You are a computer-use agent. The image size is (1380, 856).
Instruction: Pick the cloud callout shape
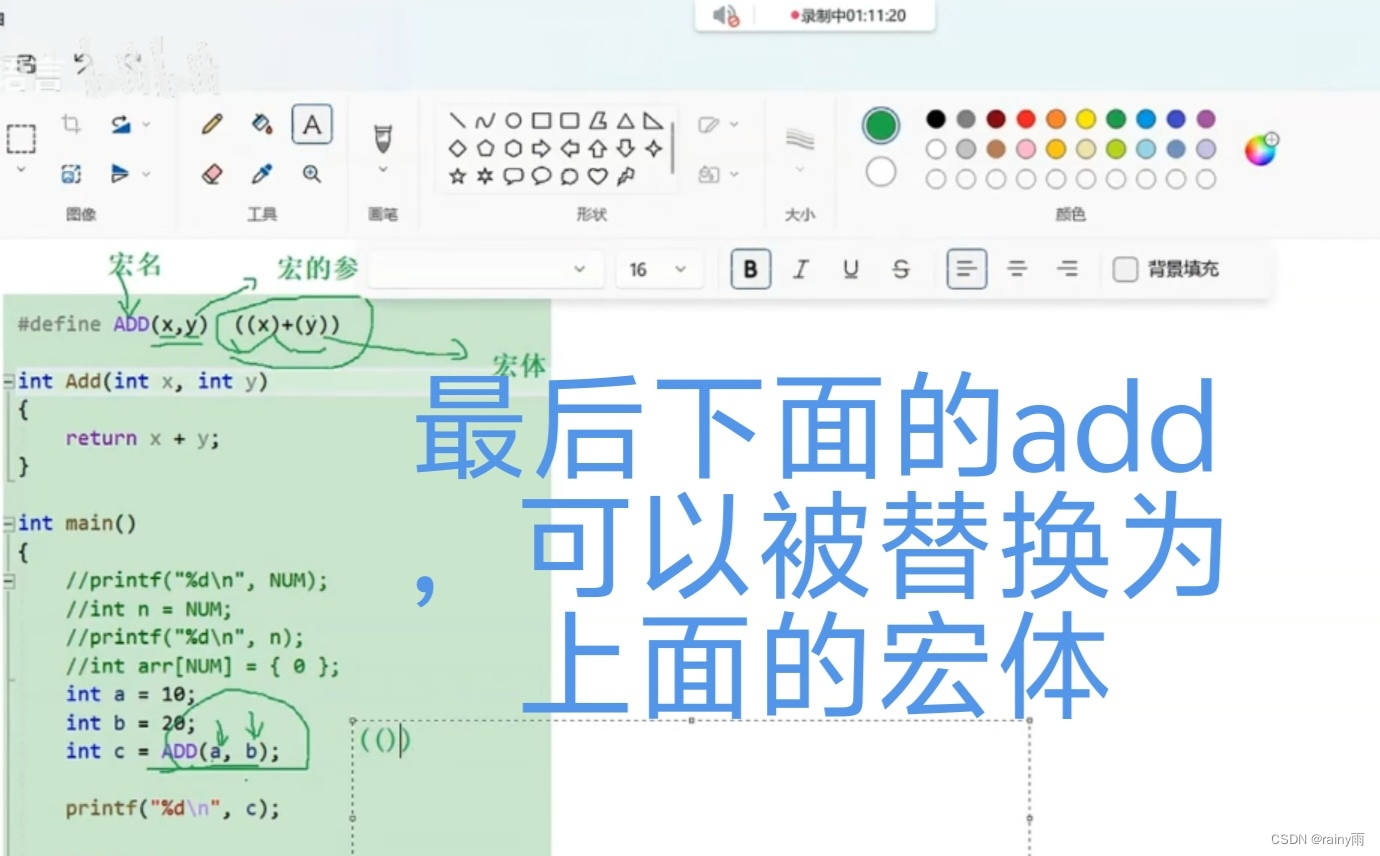click(x=570, y=177)
